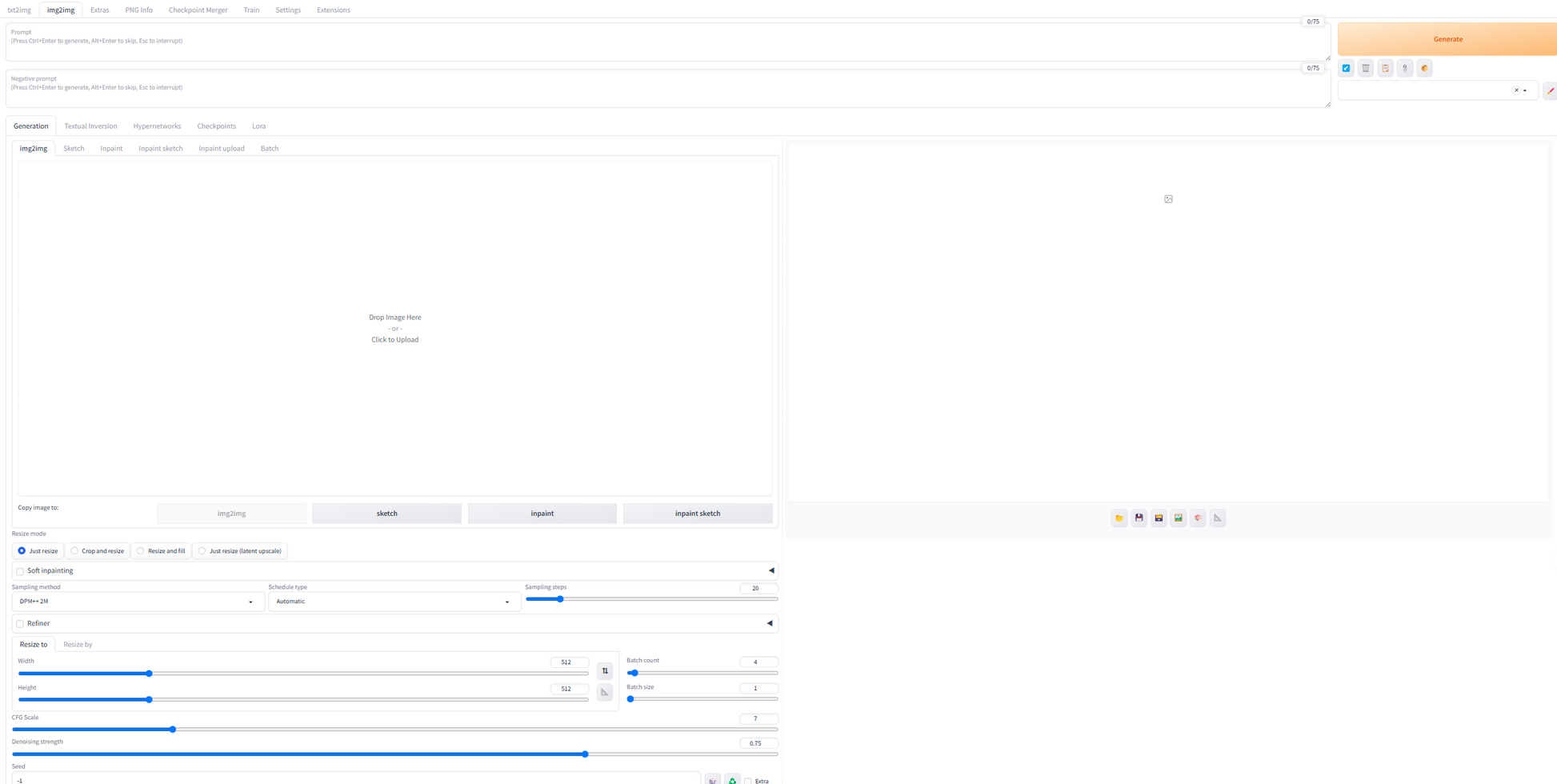Click the sketch copy-image button
This screenshot has height=784, width=1557.
[x=386, y=514]
